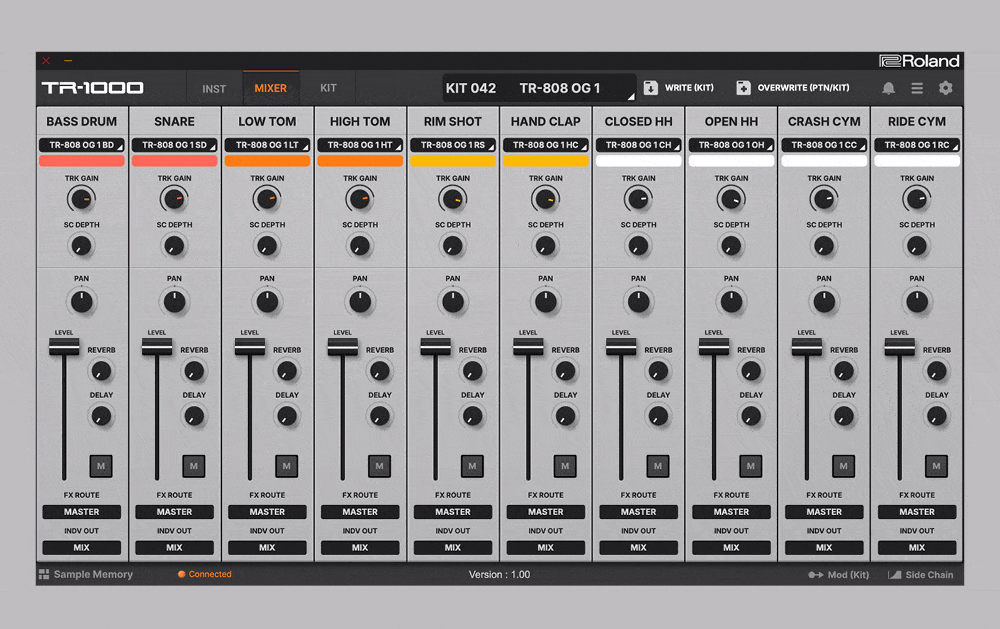Screen dimensions: 1000x629
Task: Click the Rim Shot pan knob
Action: pos(453,301)
